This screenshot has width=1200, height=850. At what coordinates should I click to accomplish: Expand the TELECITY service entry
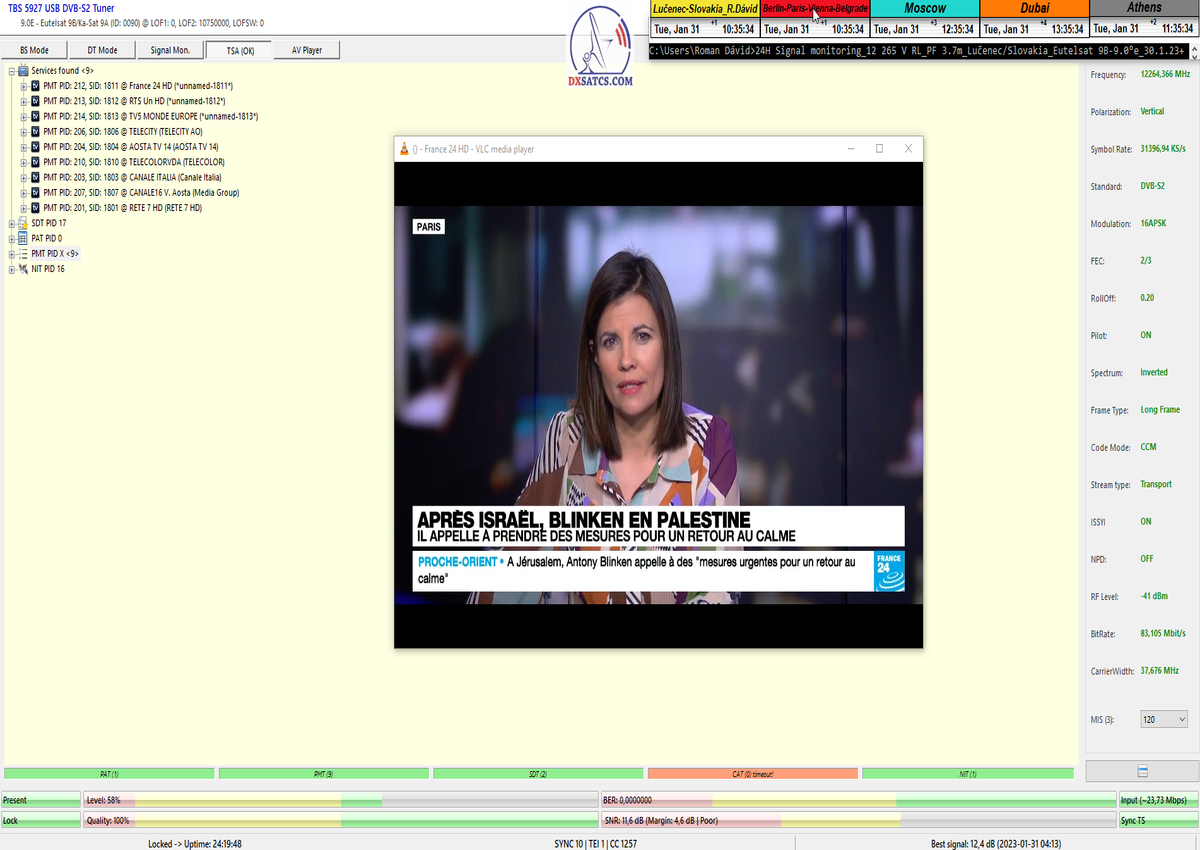23,131
